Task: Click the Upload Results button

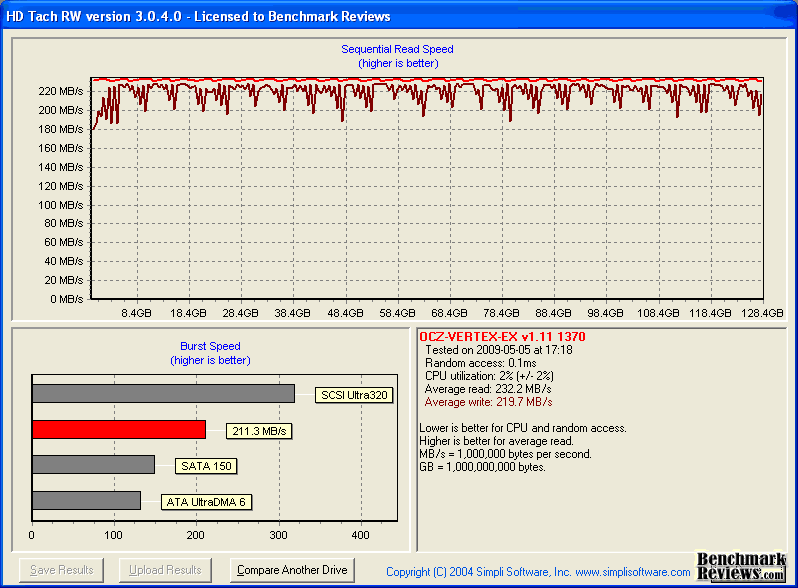Action: 165,570
